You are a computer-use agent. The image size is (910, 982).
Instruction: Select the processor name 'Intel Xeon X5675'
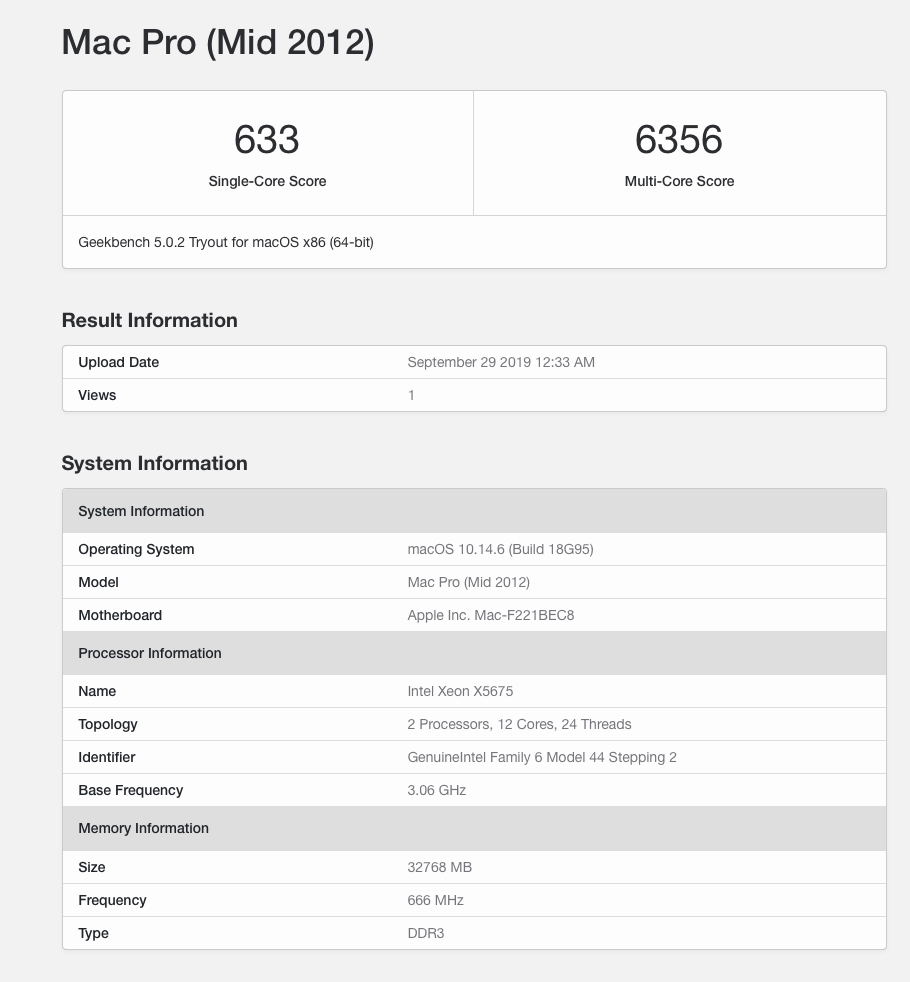coord(460,691)
